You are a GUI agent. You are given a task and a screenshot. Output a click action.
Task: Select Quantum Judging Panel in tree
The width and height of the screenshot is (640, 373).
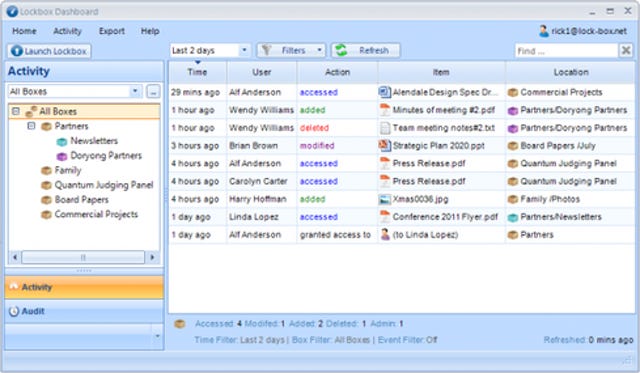(x=104, y=185)
